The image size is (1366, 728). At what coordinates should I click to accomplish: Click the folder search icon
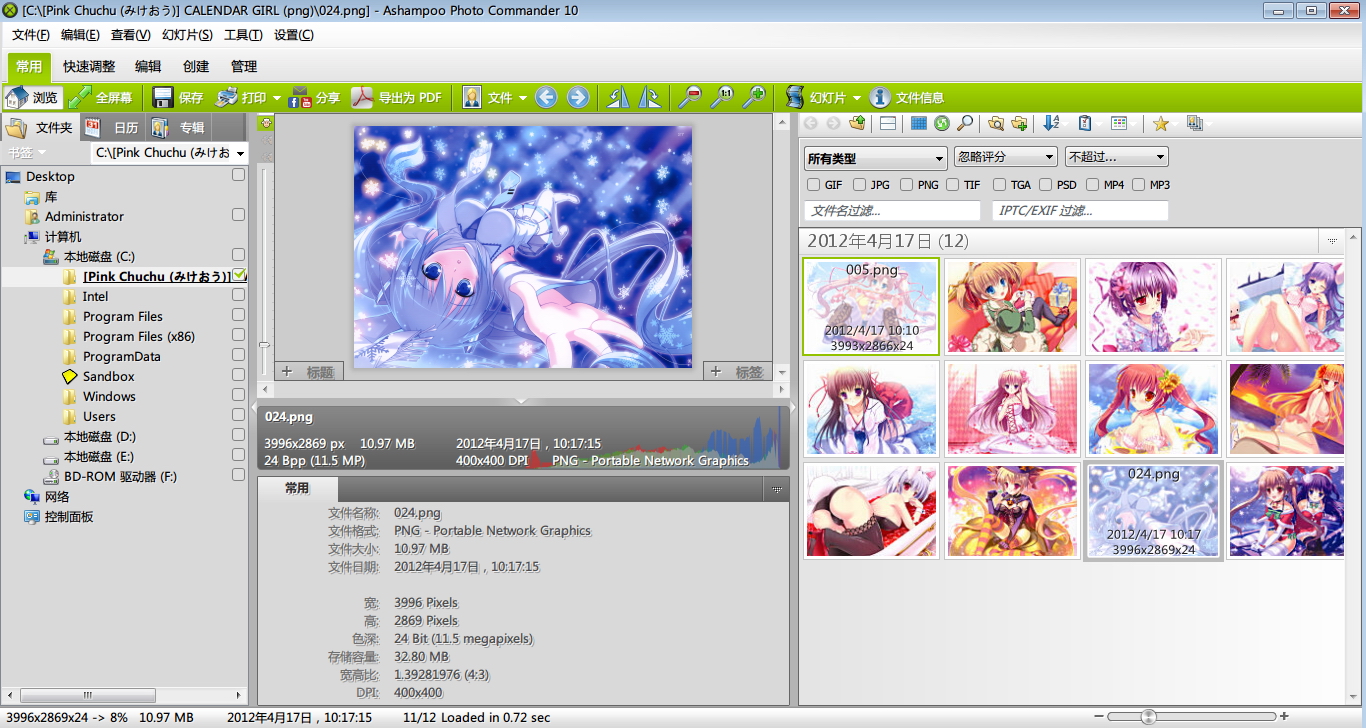tap(996, 123)
